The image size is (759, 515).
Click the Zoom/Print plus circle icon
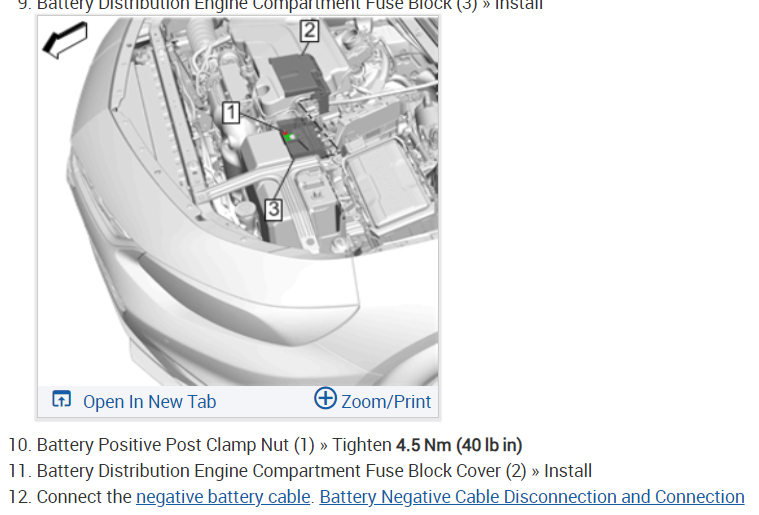[325, 398]
